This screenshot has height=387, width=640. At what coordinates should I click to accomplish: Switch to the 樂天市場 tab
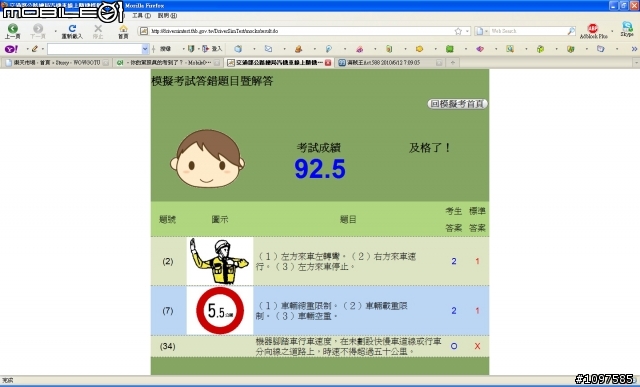(56, 62)
